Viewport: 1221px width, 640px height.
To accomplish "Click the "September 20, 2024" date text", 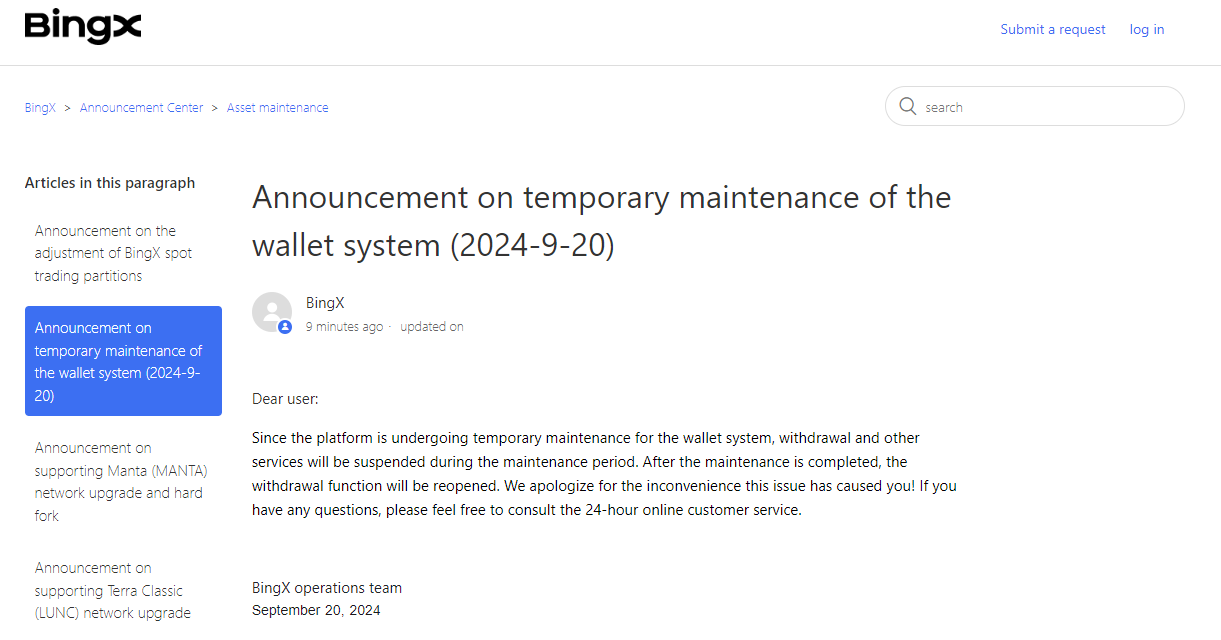I will tap(316, 610).
